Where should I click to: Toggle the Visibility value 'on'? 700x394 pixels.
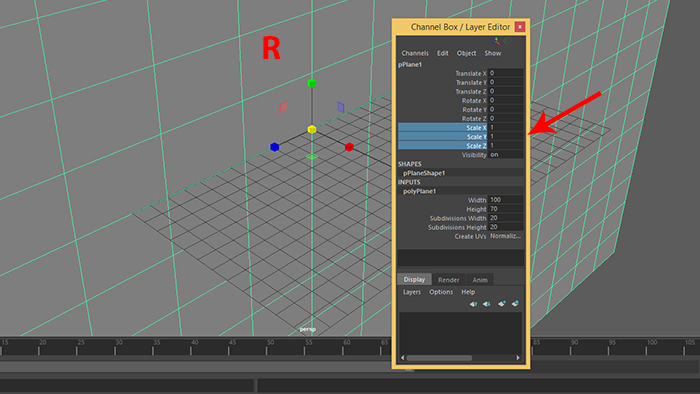click(505, 155)
